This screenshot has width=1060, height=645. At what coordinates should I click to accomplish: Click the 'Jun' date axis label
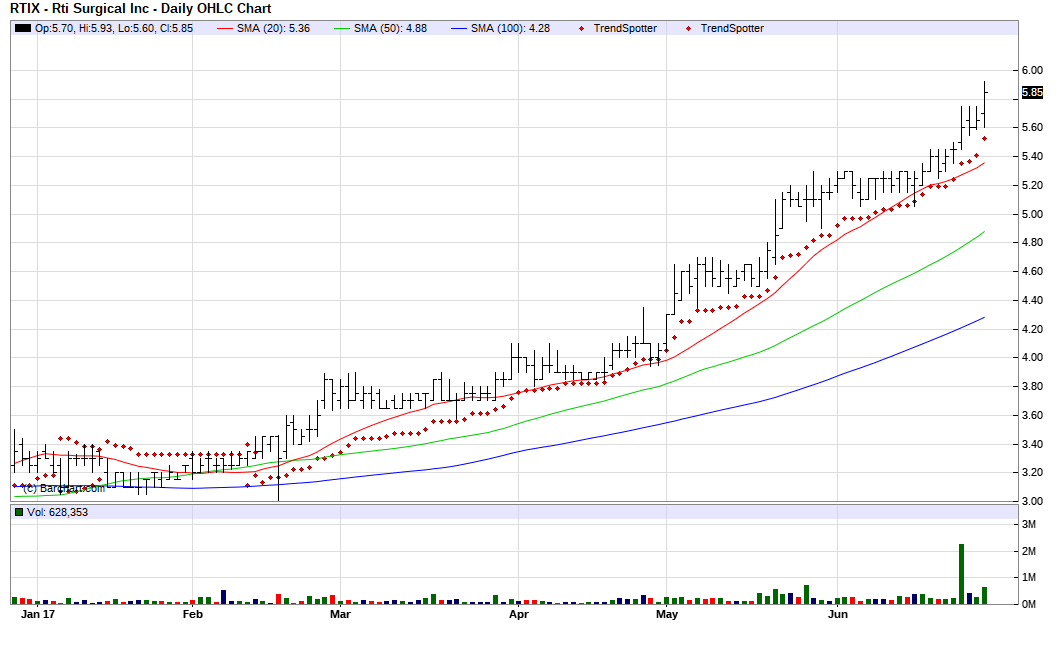[x=838, y=614]
